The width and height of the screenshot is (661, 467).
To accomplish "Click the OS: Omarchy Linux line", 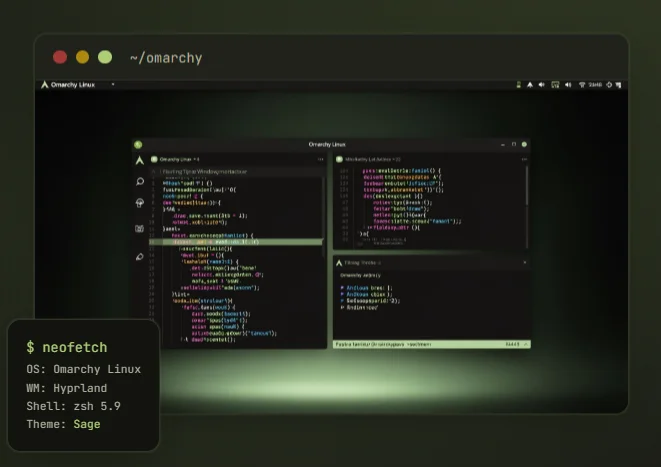I will [83, 369].
